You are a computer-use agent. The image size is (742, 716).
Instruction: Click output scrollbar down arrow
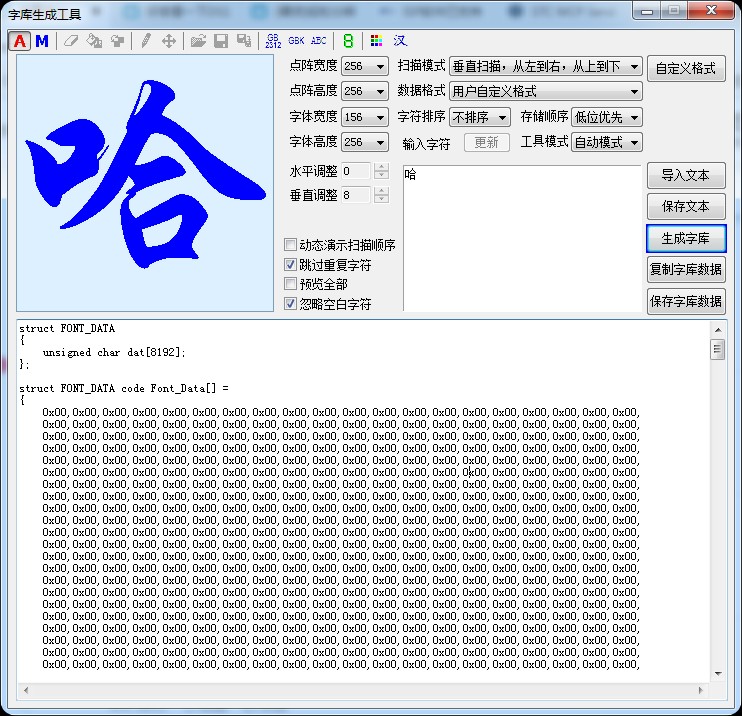pyautogui.click(x=718, y=673)
